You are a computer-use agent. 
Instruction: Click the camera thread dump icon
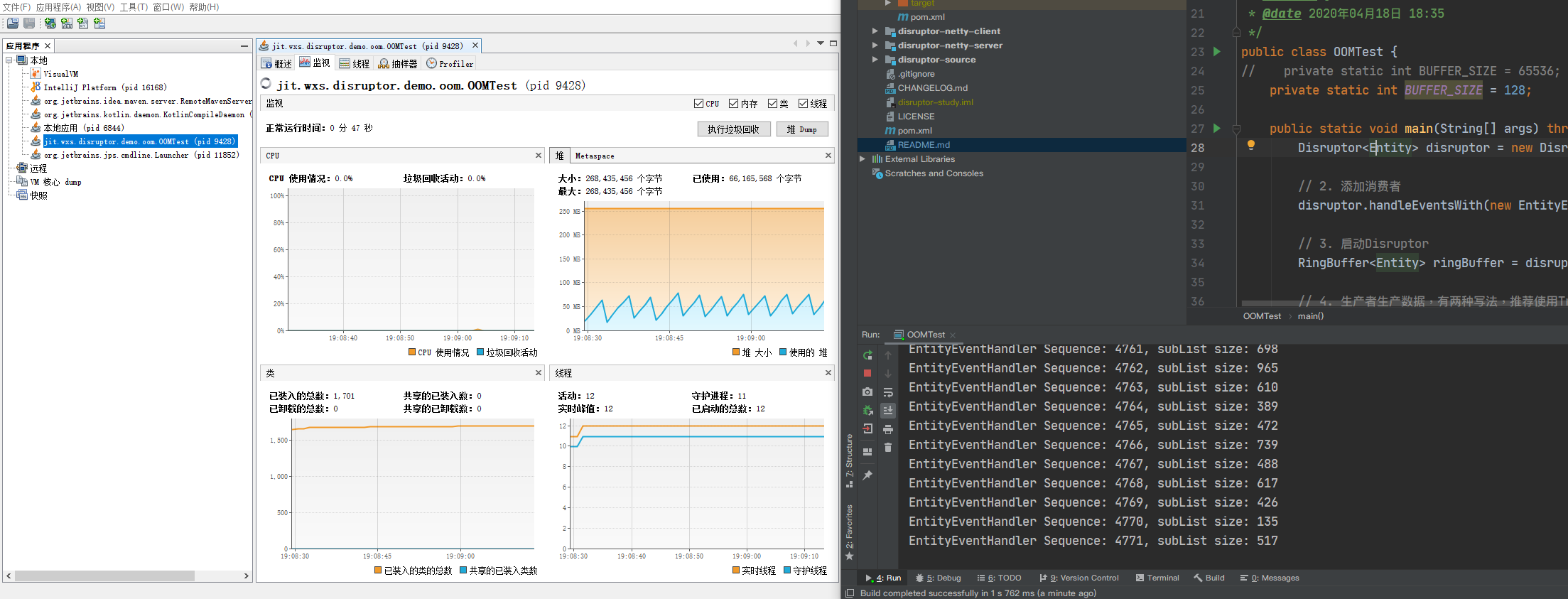tap(867, 392)
